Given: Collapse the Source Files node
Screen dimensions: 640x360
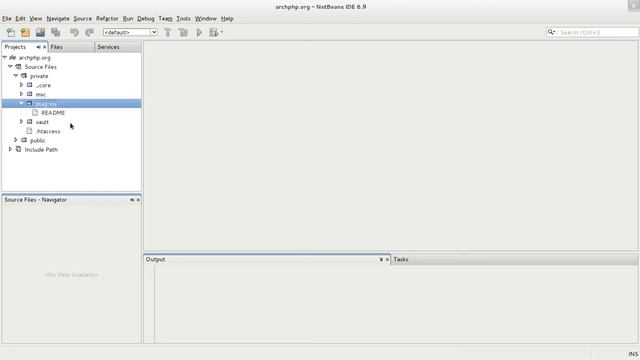Looking at the screenshot, I should [x=10, y=67].
